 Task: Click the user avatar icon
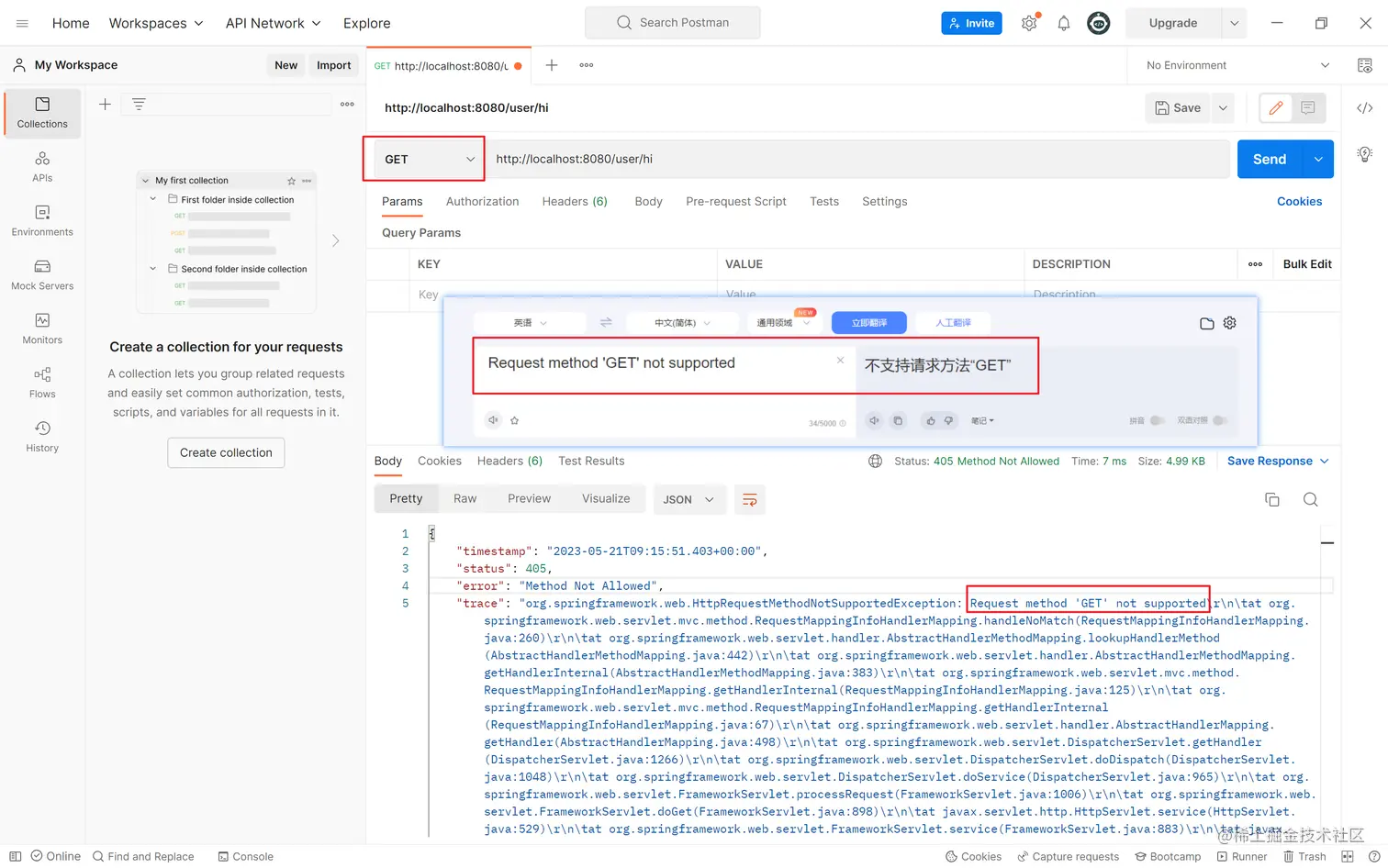pyautogui.click(x=1099, y=23)
